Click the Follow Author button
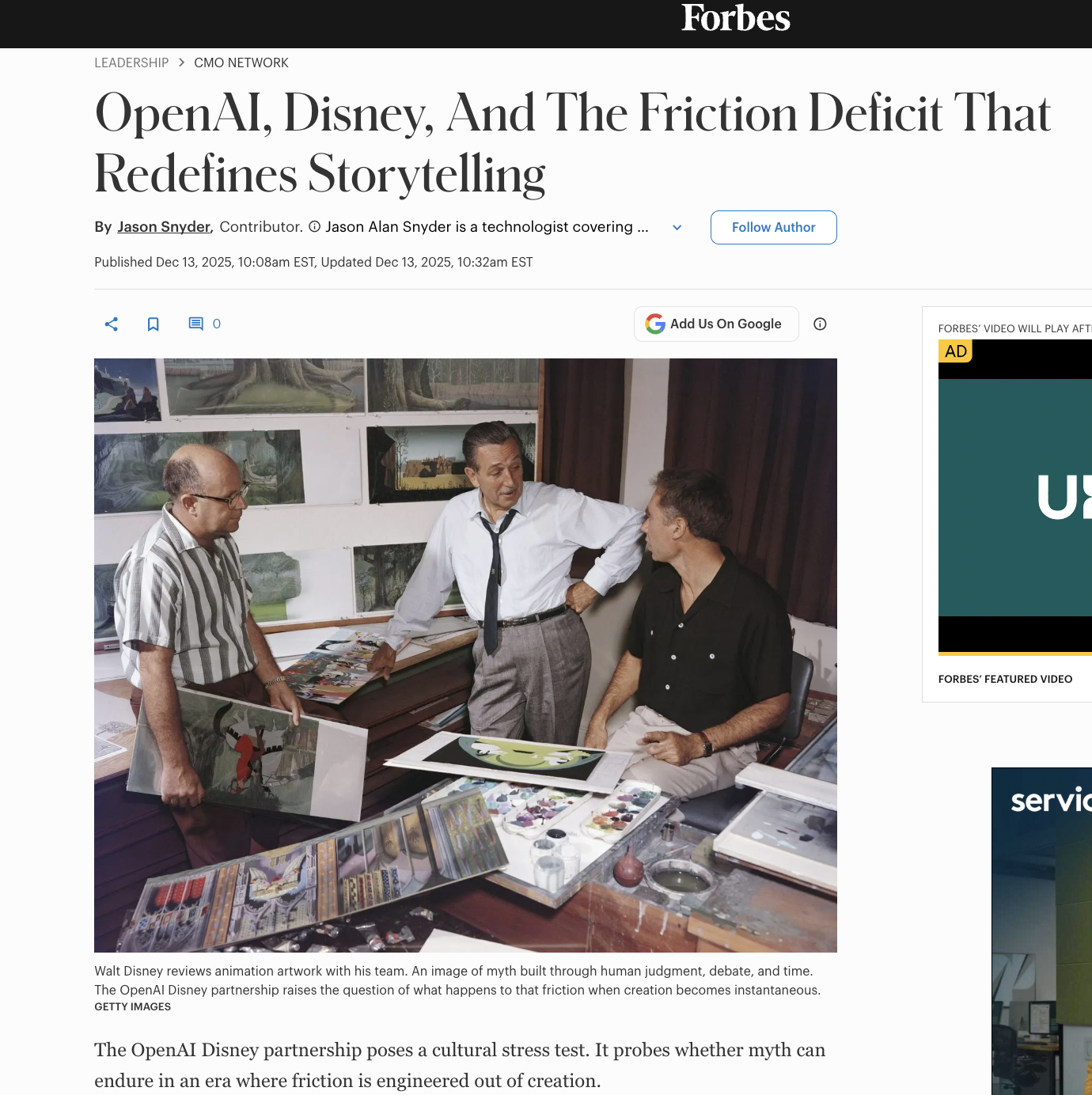The height and width of the screenshot is (1095, 1092). point(773,227)
